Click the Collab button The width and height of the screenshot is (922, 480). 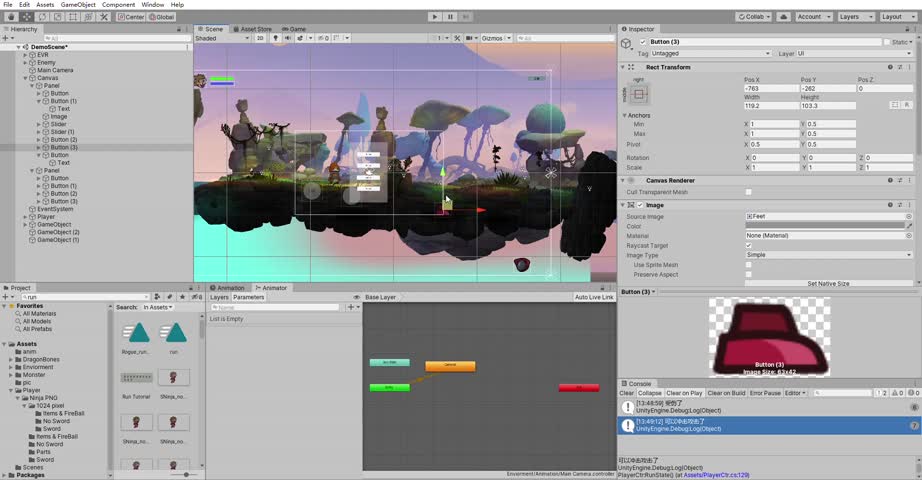click(754, 17)
